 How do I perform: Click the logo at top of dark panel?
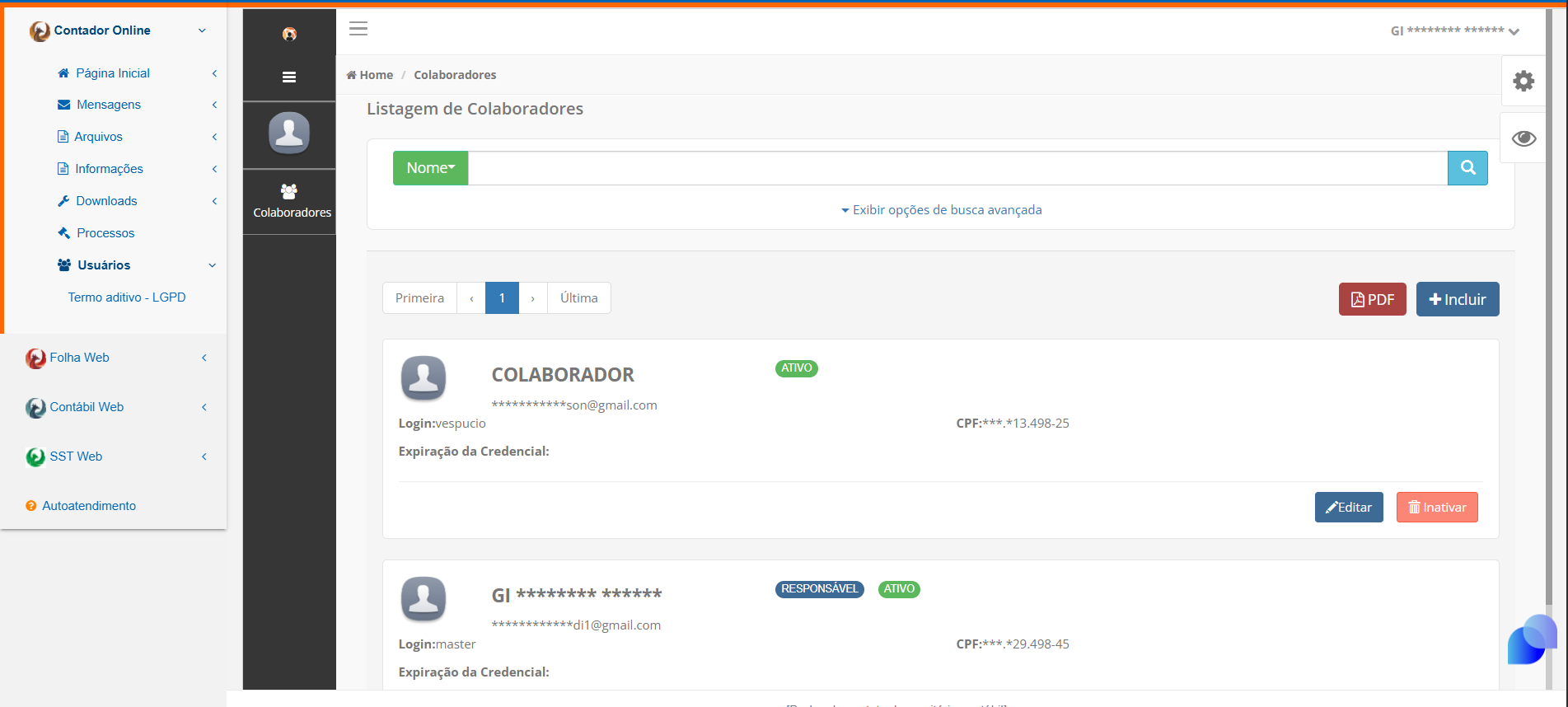[289, 34]
